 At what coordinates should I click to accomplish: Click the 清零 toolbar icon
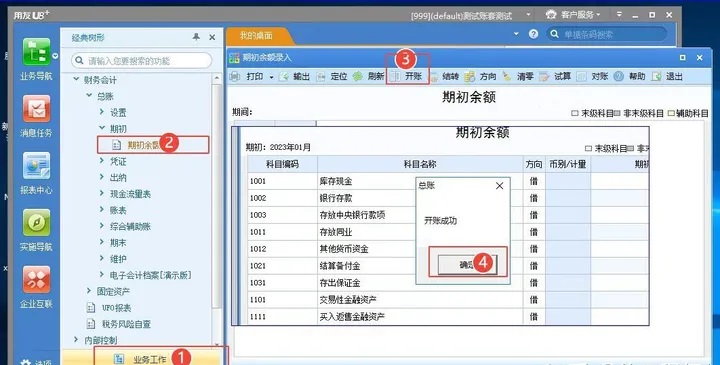tap(507, 77)
